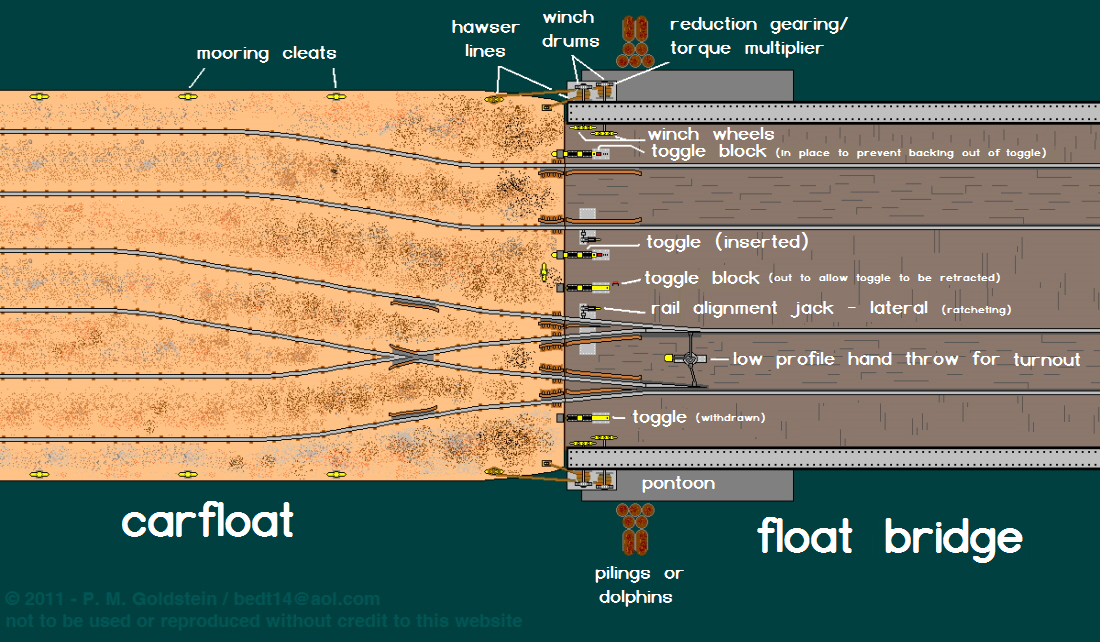The width and height of the screenshot is (1100, 642).
Task: Click the leftmost top mooring cleat
Action: point(39,96)
